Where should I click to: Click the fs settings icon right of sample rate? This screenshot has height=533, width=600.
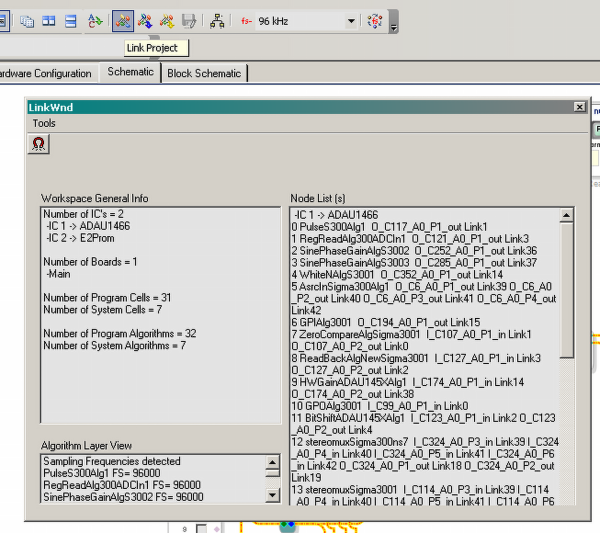pyautogui.click(x=375, y=20)
